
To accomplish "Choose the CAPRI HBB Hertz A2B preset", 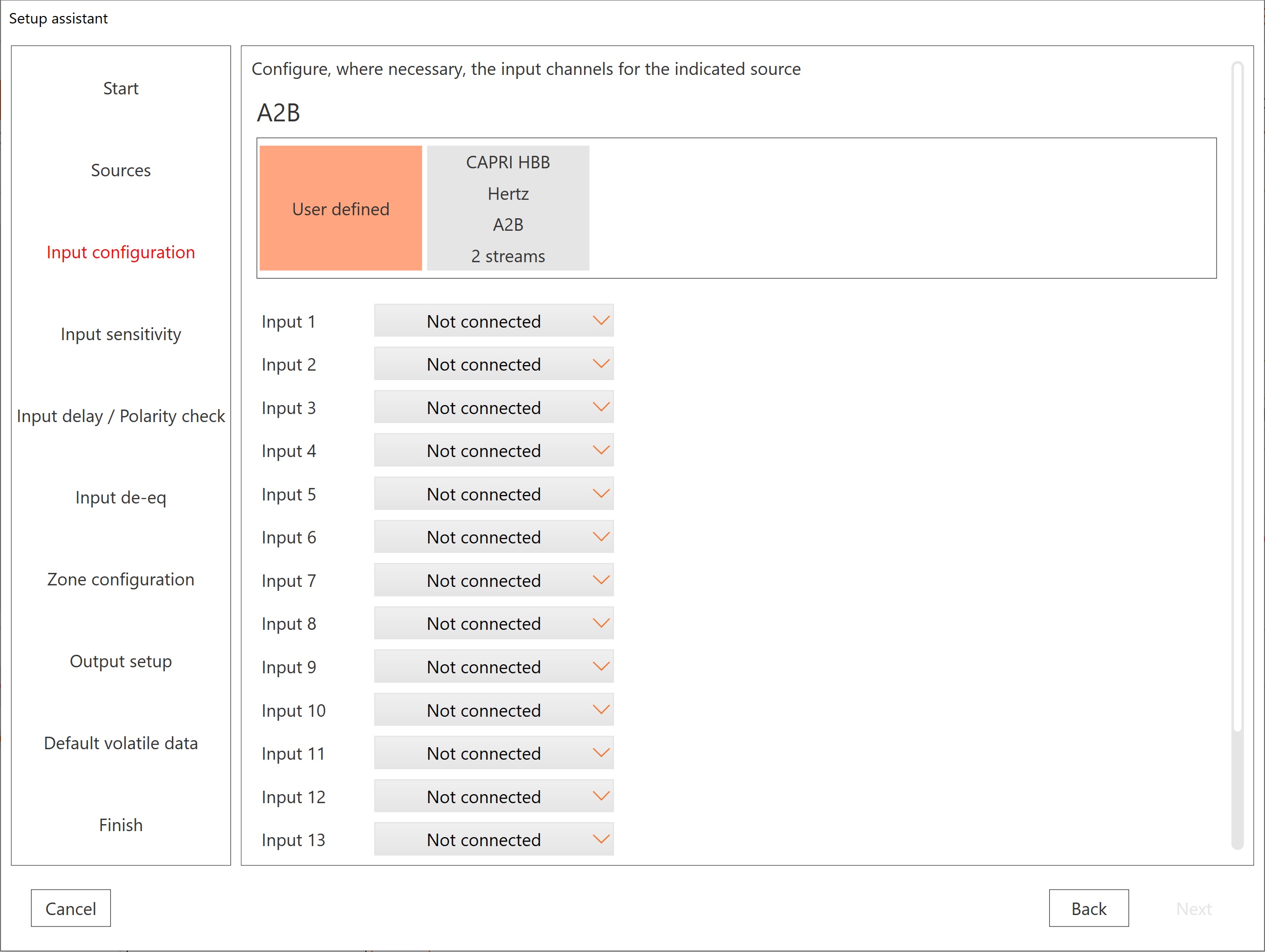I will pos(508,208).
